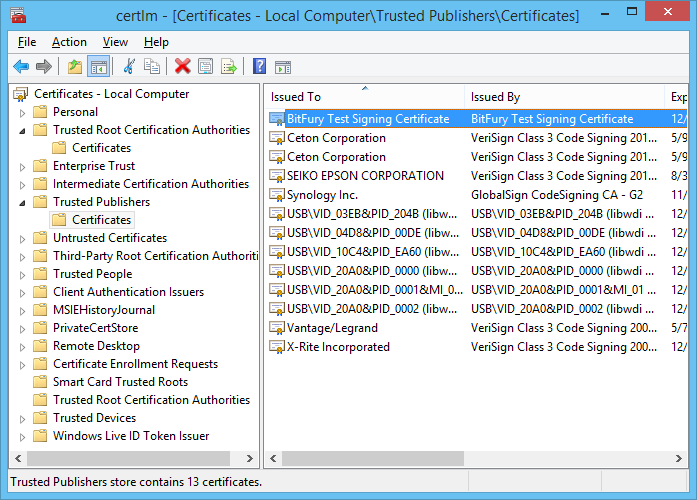Expand the Intermediate Certification Authorities node

tap(23, 184)
